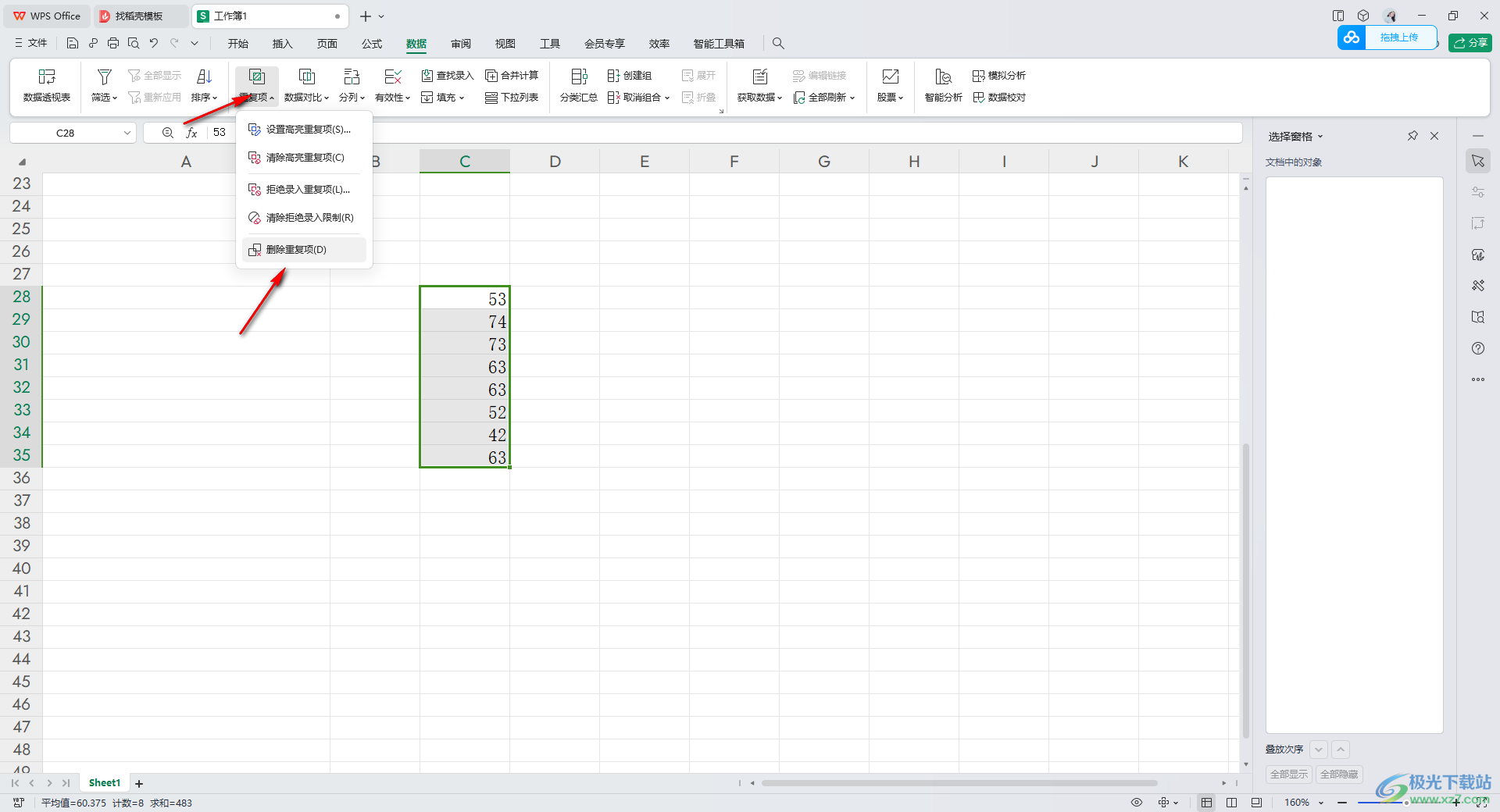Click the zoom magnifier beside formula bar

pyautogui.click(x=167, y=133)
